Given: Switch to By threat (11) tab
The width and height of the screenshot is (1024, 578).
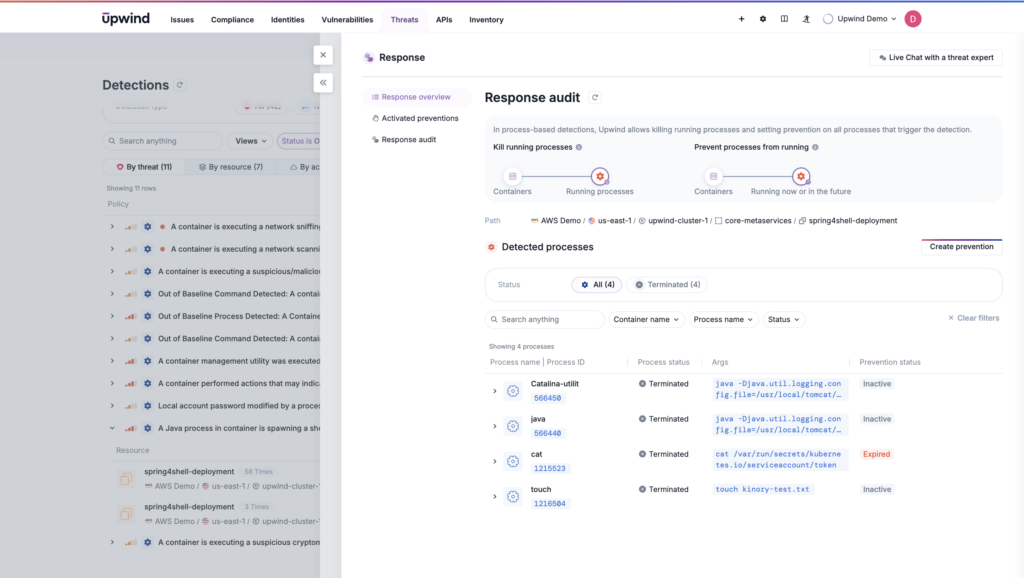Looking at the screenshot, I should [144, 167].
